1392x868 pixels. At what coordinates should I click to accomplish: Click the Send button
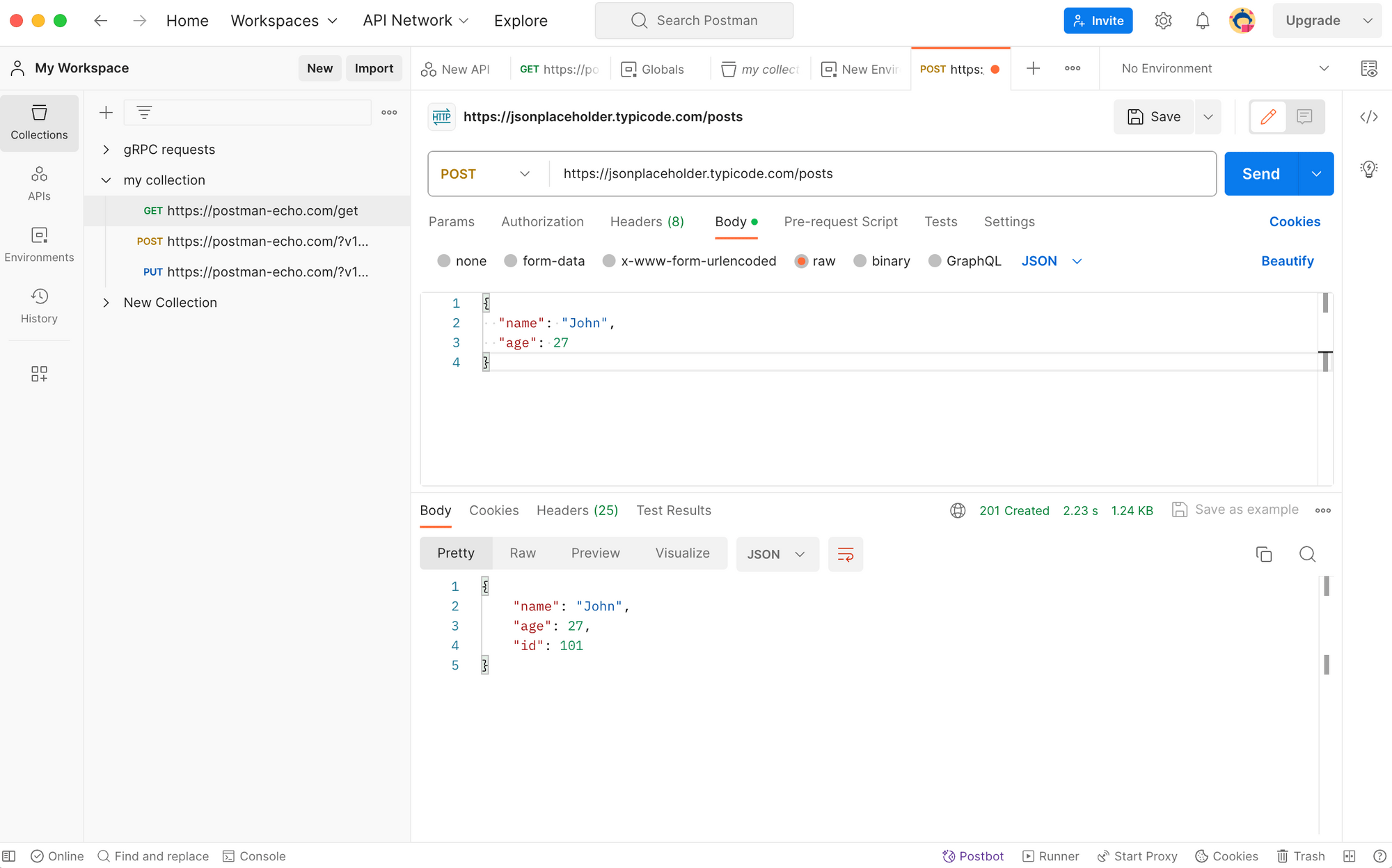tap(1260, 173)
